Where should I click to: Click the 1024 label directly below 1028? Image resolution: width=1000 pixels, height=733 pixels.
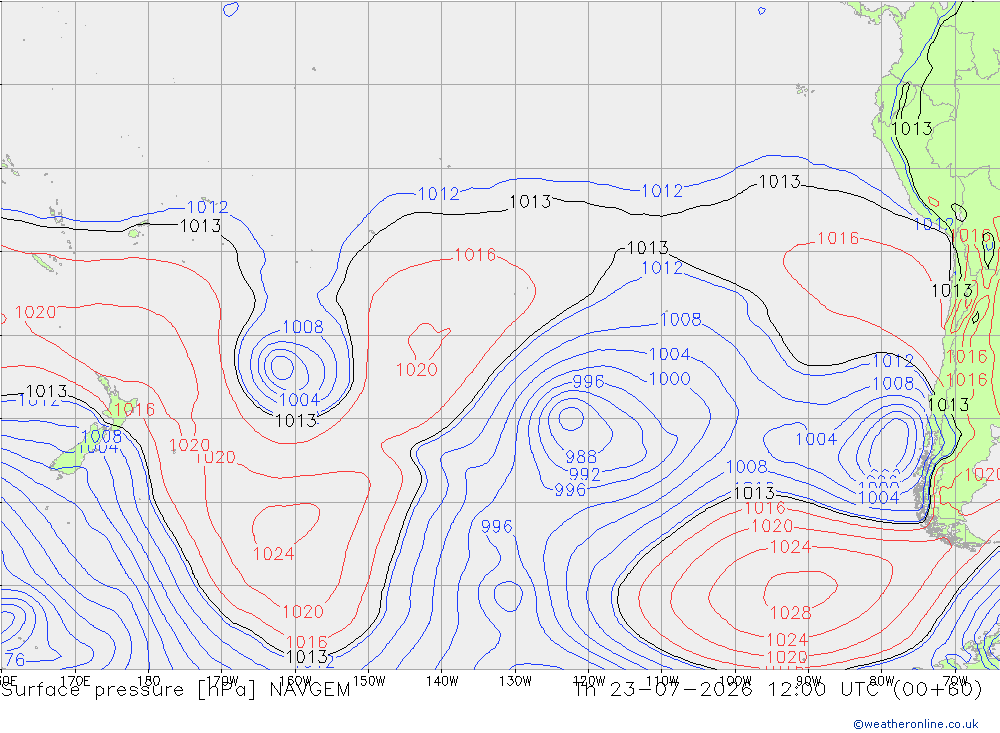787,640
